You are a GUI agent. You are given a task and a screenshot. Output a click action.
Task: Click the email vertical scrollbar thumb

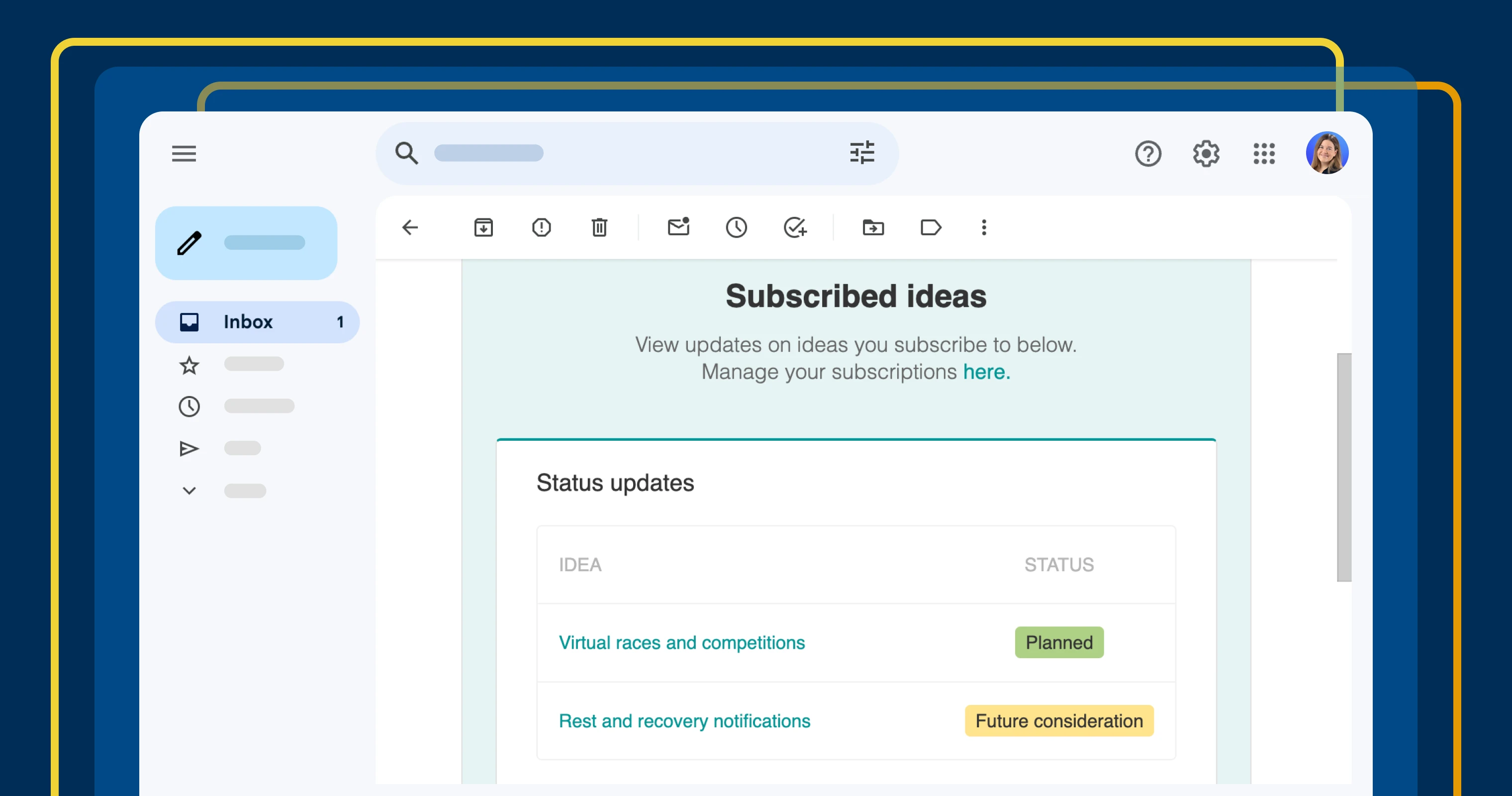(1343, 467)
